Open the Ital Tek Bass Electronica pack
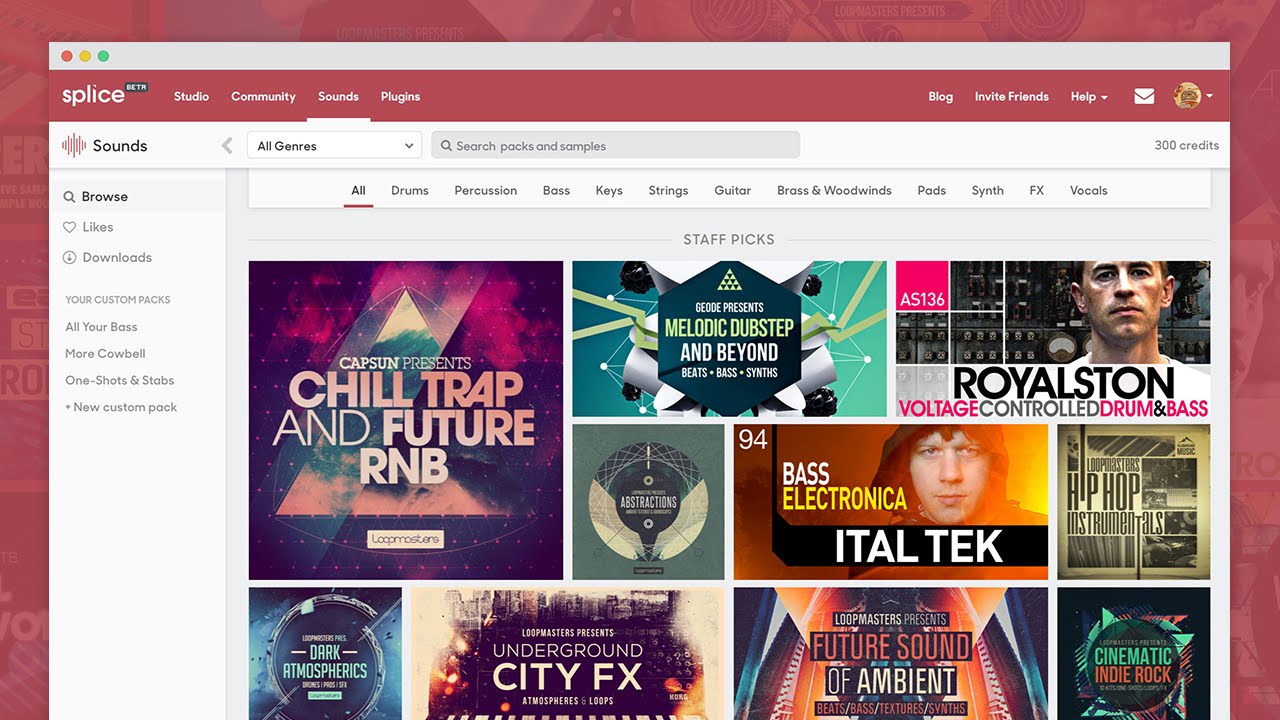The image size is (1280, 720). point(891,502)
